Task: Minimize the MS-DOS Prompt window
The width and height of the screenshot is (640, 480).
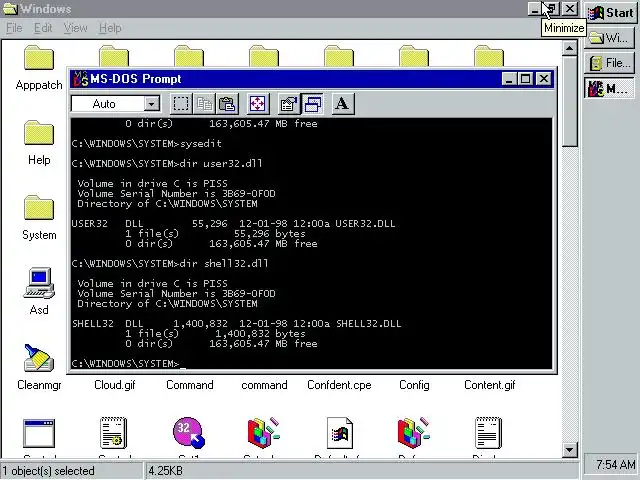Action: point(509,79)
